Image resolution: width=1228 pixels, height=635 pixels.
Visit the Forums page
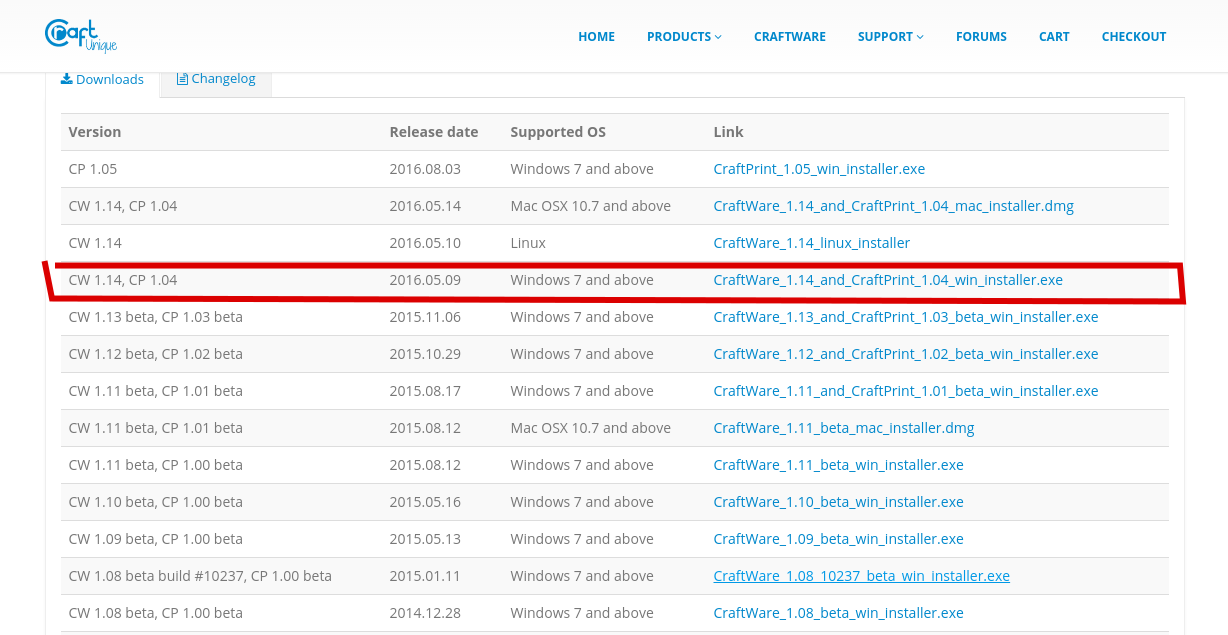pos(981,37)
